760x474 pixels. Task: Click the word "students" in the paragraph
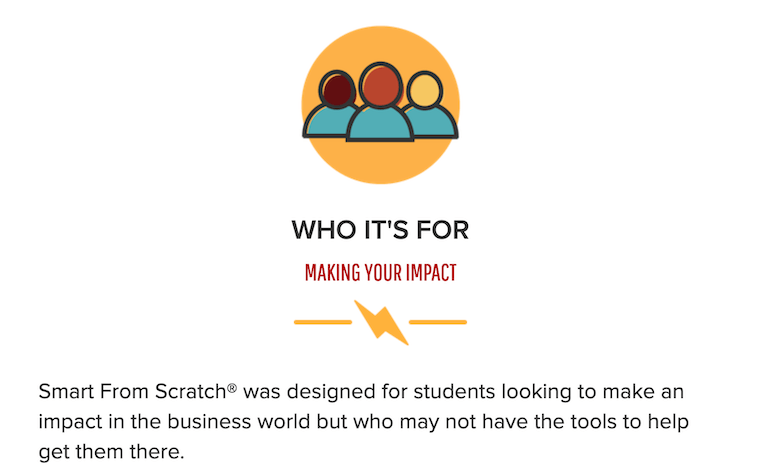pos(466,390)
